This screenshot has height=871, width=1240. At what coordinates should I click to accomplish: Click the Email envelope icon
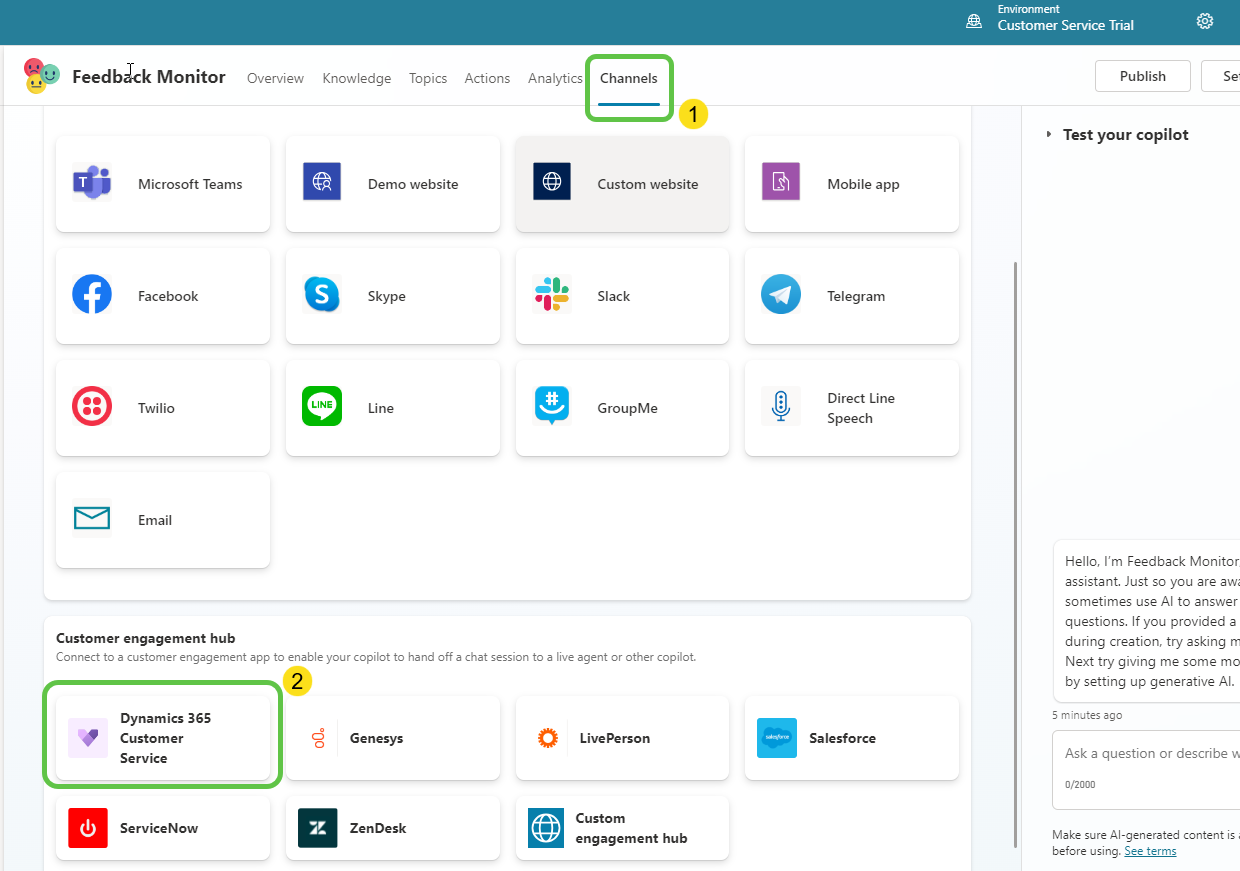click(92, 519)
